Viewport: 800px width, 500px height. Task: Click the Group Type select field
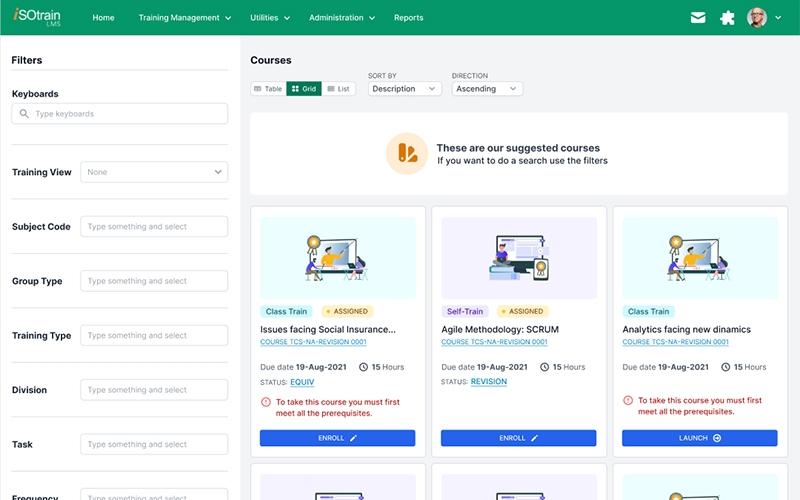[x=154, y=281]
